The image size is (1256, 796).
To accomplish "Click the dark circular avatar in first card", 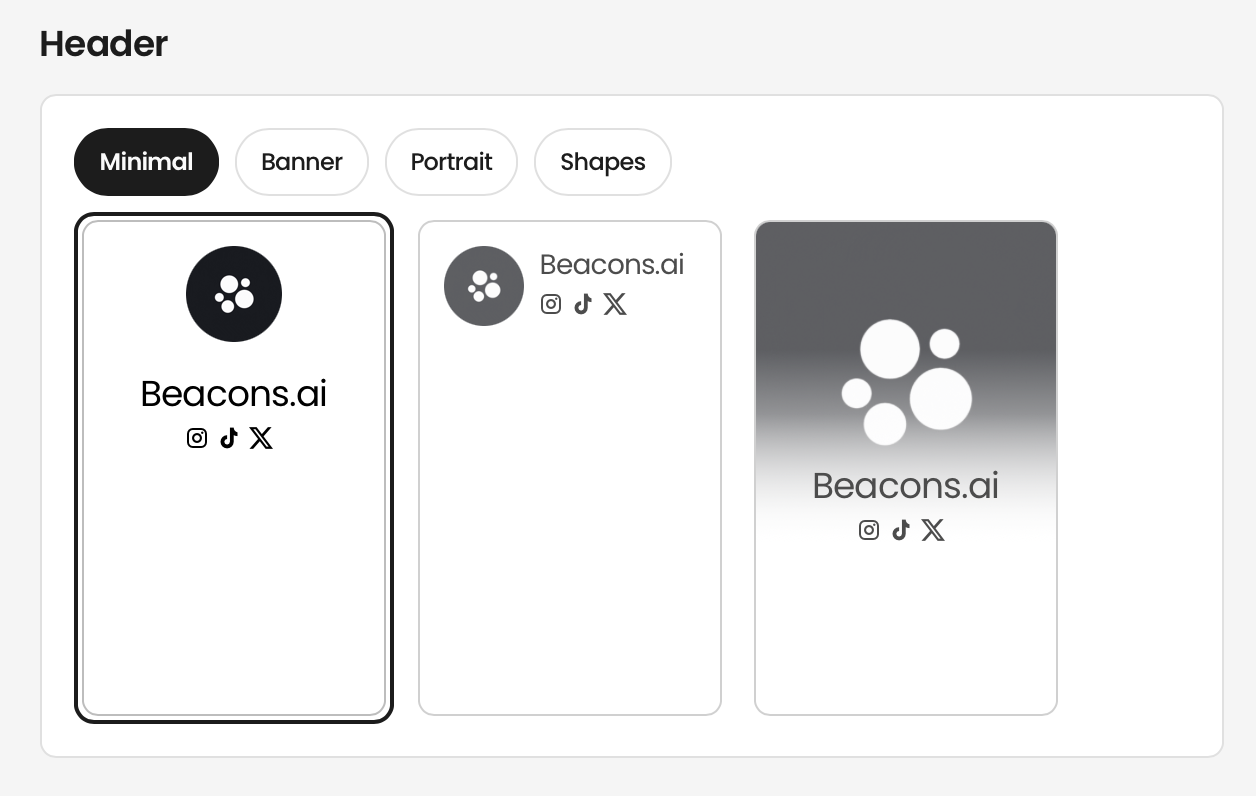I will (234, 294).
